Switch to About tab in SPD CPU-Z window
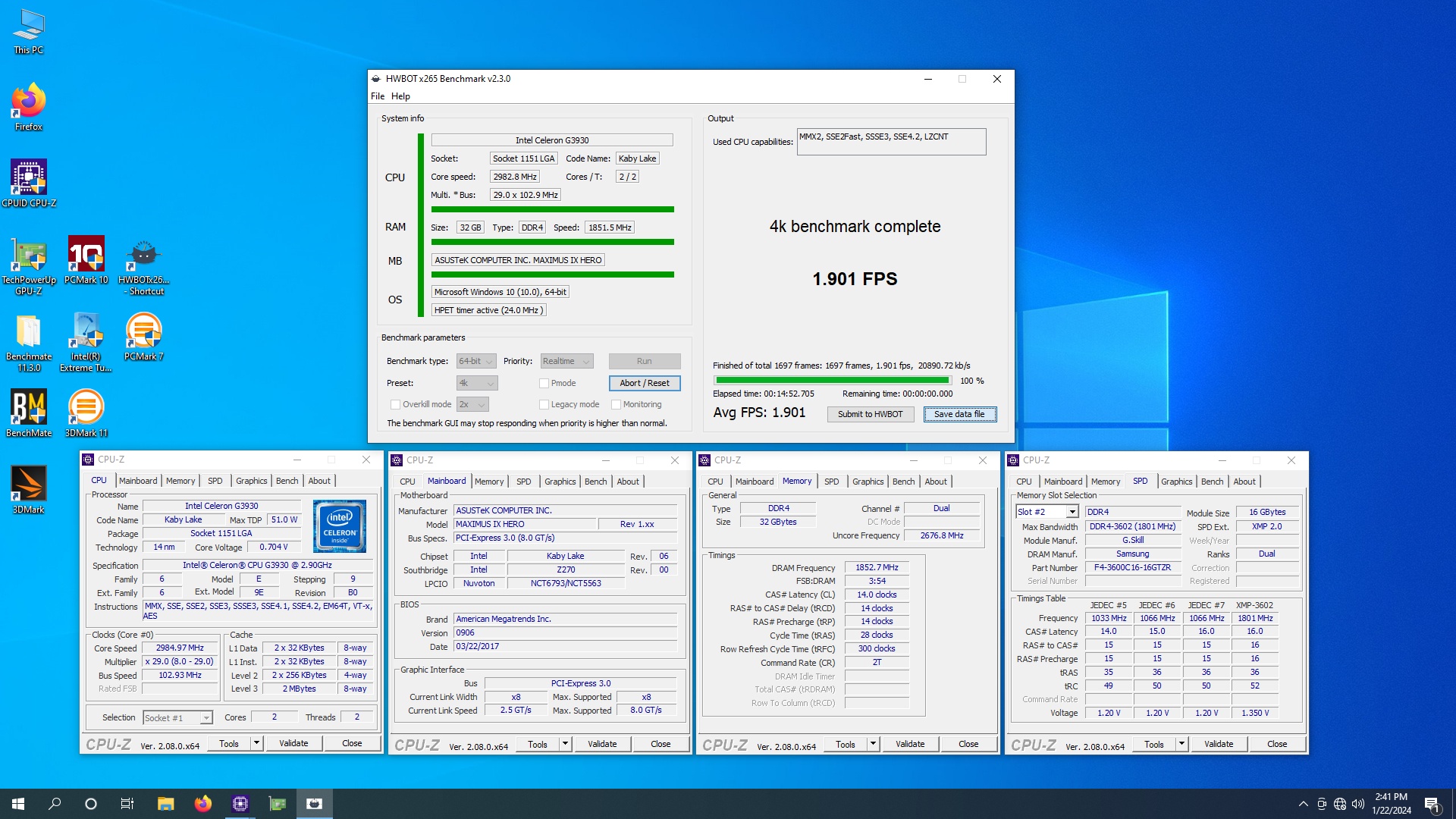 point(1244,482)
